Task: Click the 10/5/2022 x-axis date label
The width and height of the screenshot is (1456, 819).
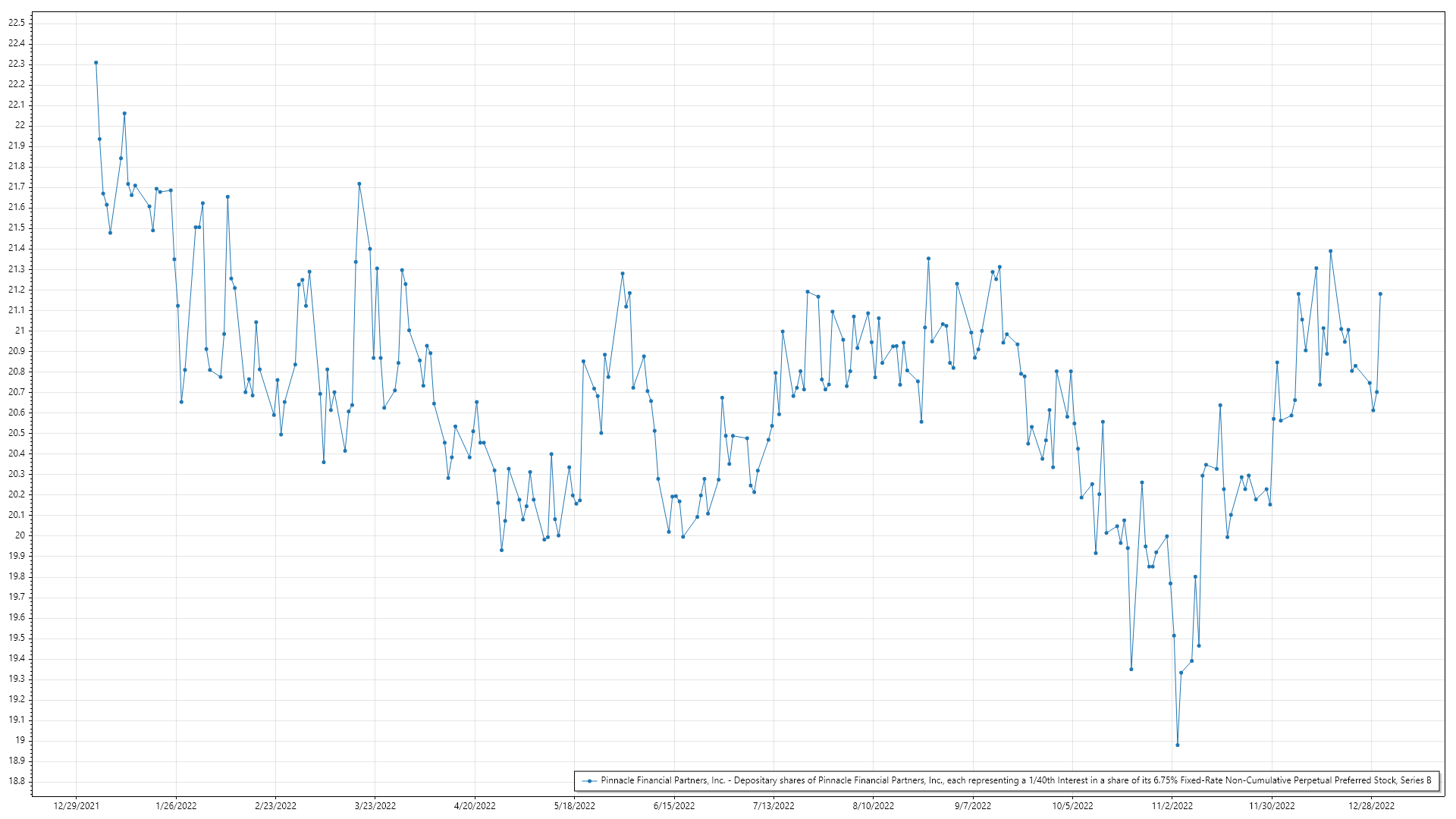Action: [1072, 806]
